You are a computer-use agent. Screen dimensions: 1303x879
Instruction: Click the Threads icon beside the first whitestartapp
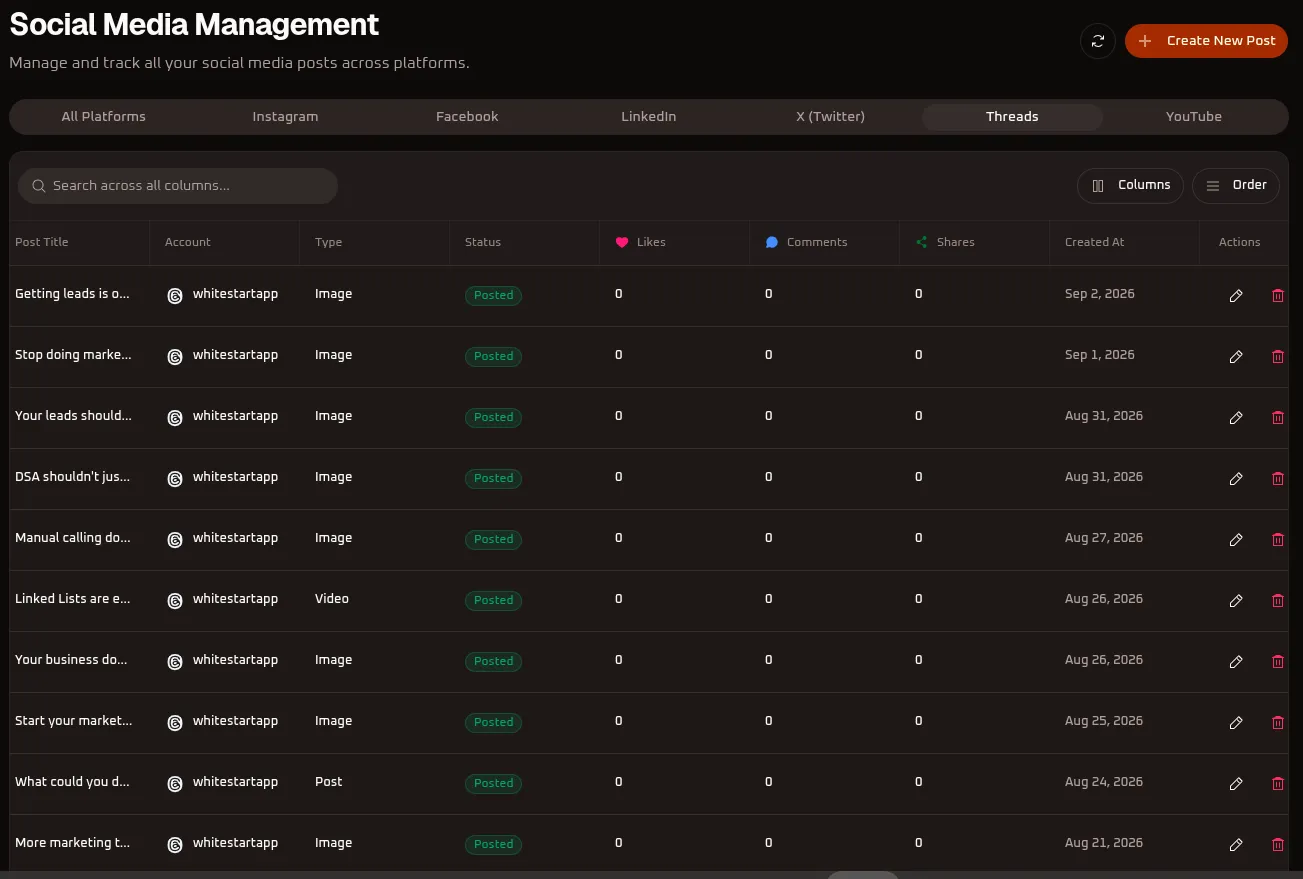(x=175, y=296)
